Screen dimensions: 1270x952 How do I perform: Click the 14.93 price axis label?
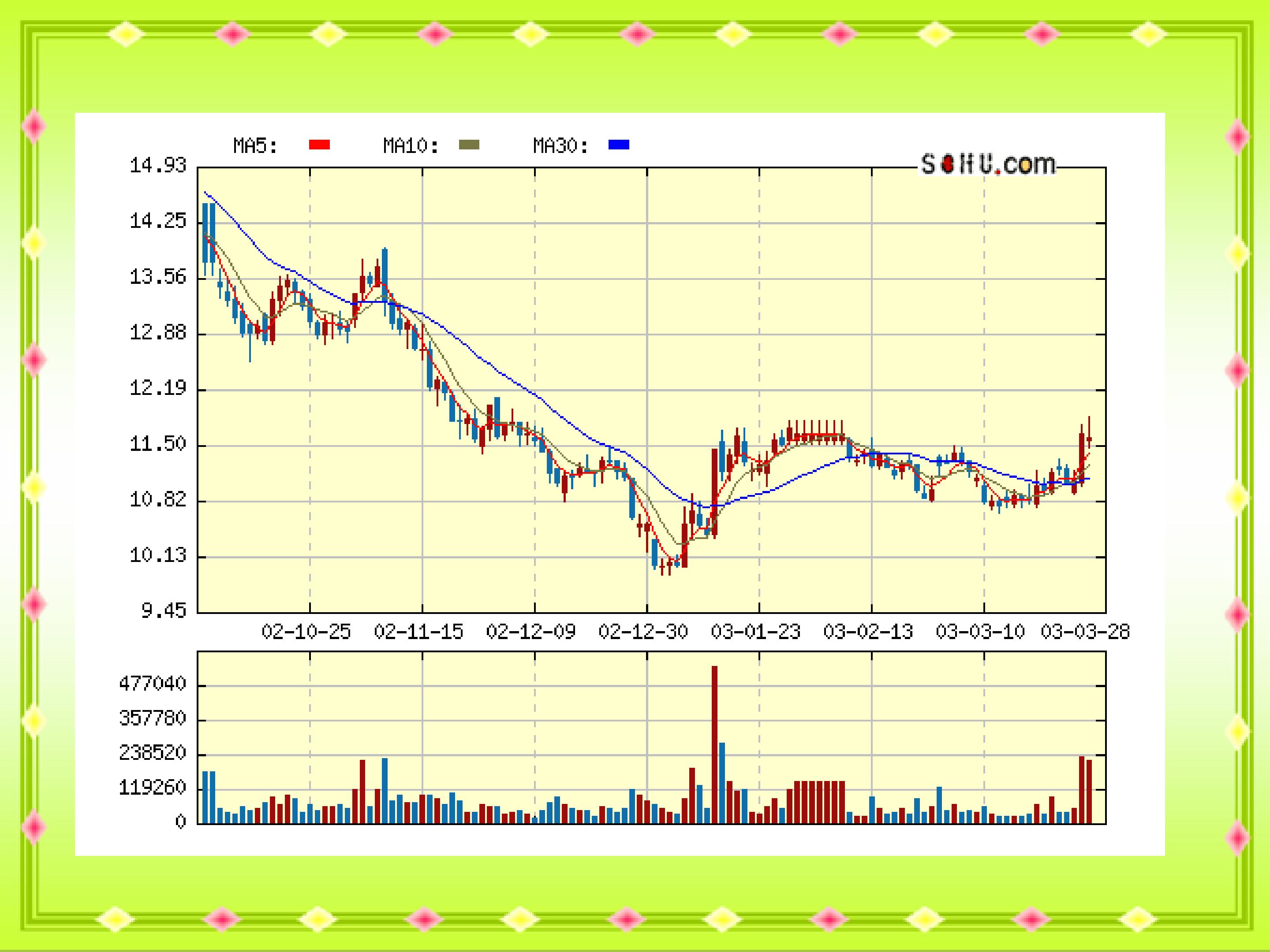(x=158, y=166)
